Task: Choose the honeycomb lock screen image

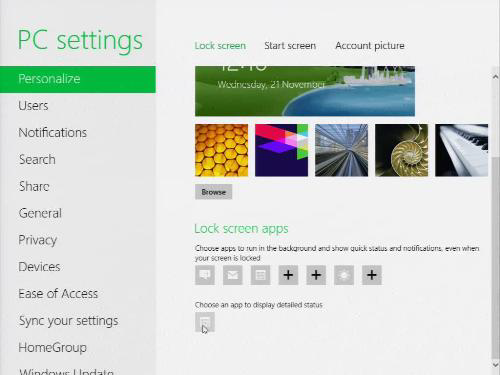Action: (x=221, y=150)
